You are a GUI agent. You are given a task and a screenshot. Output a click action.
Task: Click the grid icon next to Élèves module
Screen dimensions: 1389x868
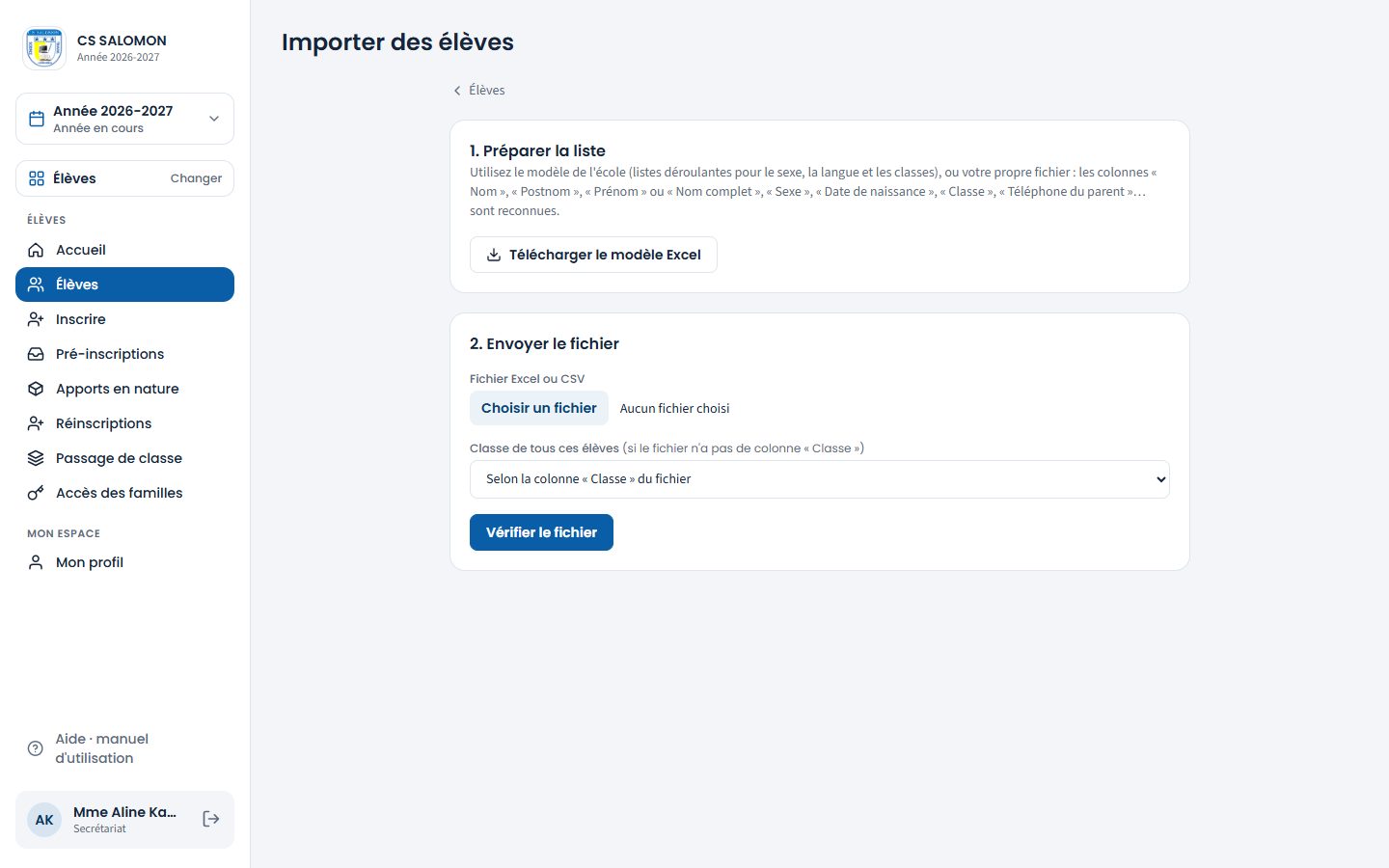pyautogui.click(x=37, y=178)
